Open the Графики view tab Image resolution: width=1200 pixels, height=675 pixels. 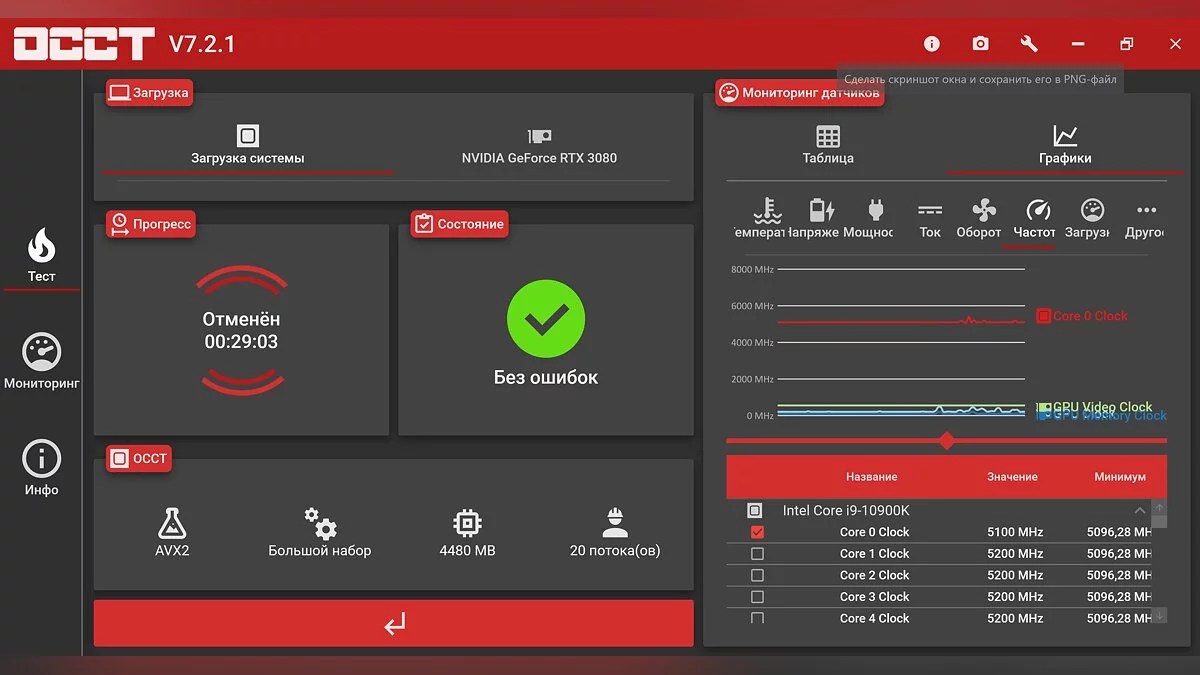tap(1065, 146)
